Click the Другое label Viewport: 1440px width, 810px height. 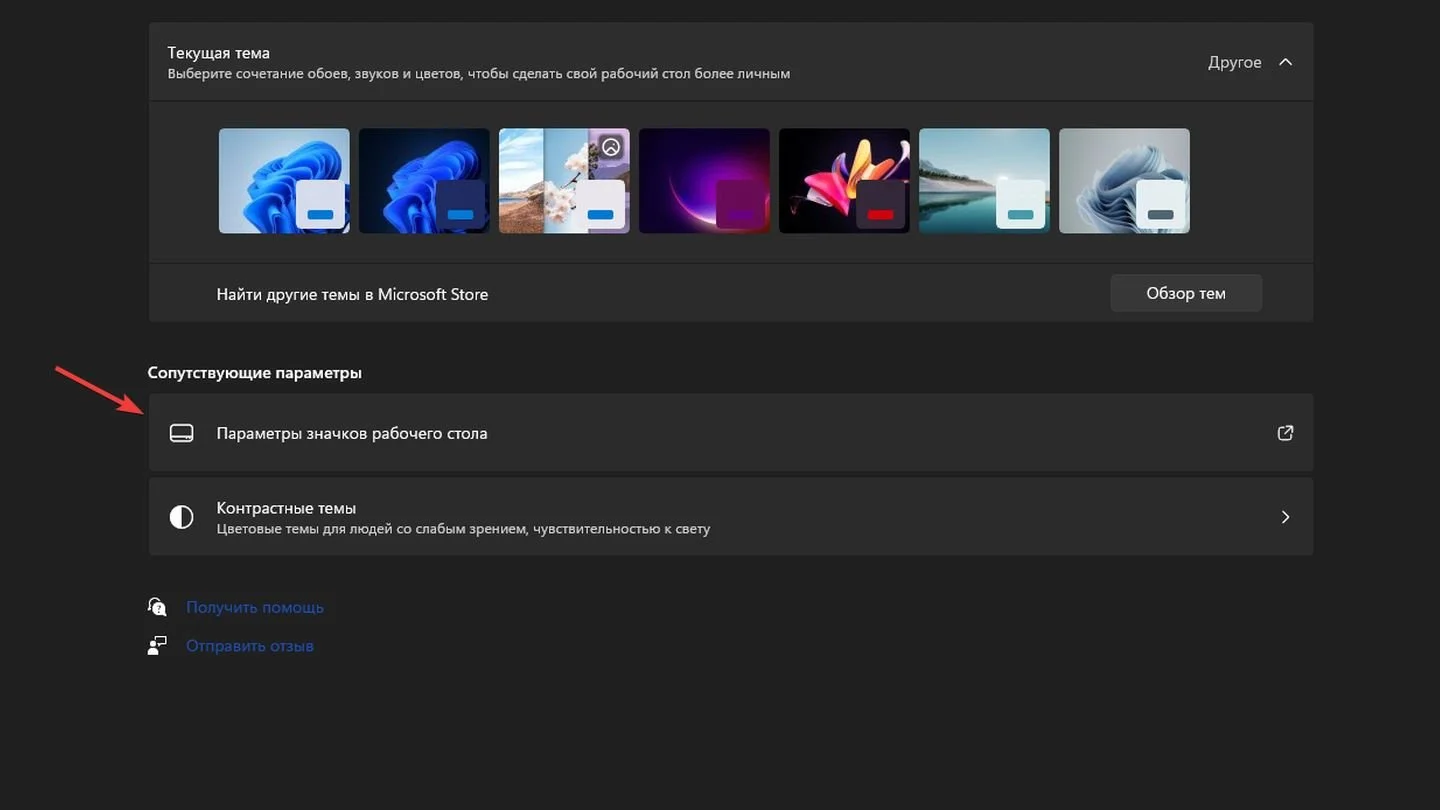point(1235,62)
